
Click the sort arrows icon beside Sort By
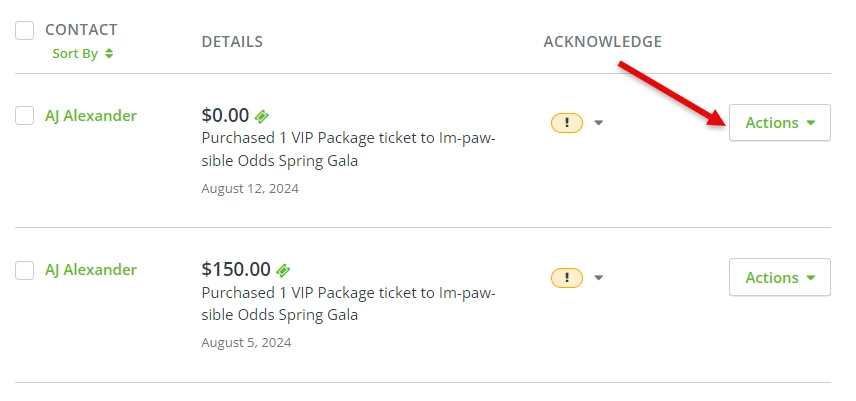[109, 54]
